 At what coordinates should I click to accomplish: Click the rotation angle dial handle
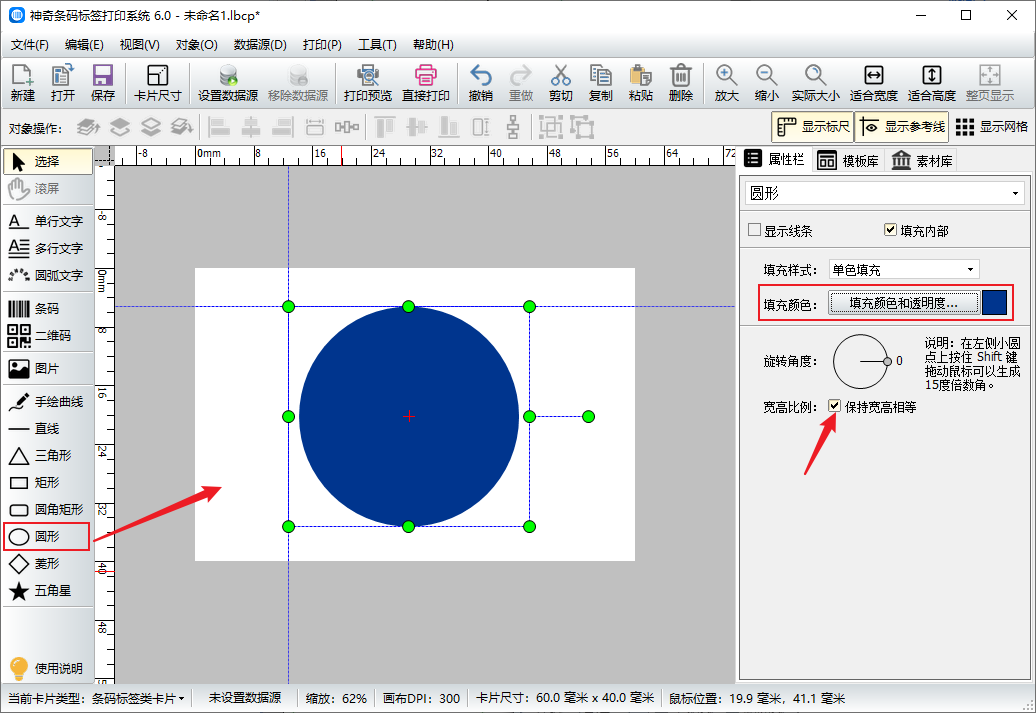pyautogui.click(x=886, y=361)
